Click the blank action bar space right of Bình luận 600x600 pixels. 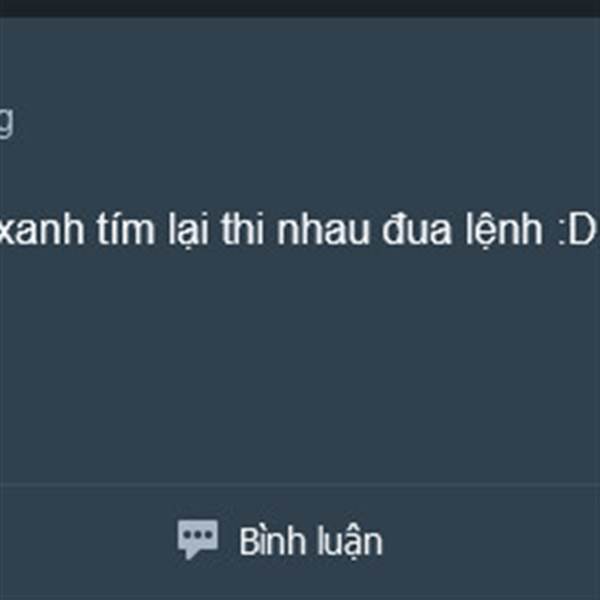click(x=494, y=540)
